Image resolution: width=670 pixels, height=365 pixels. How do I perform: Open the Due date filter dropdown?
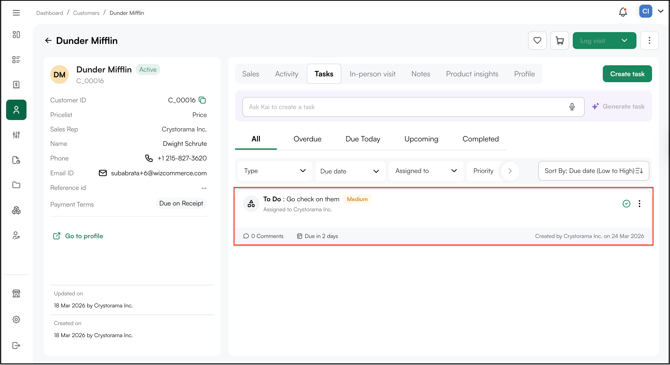click(x=350, y=171)
